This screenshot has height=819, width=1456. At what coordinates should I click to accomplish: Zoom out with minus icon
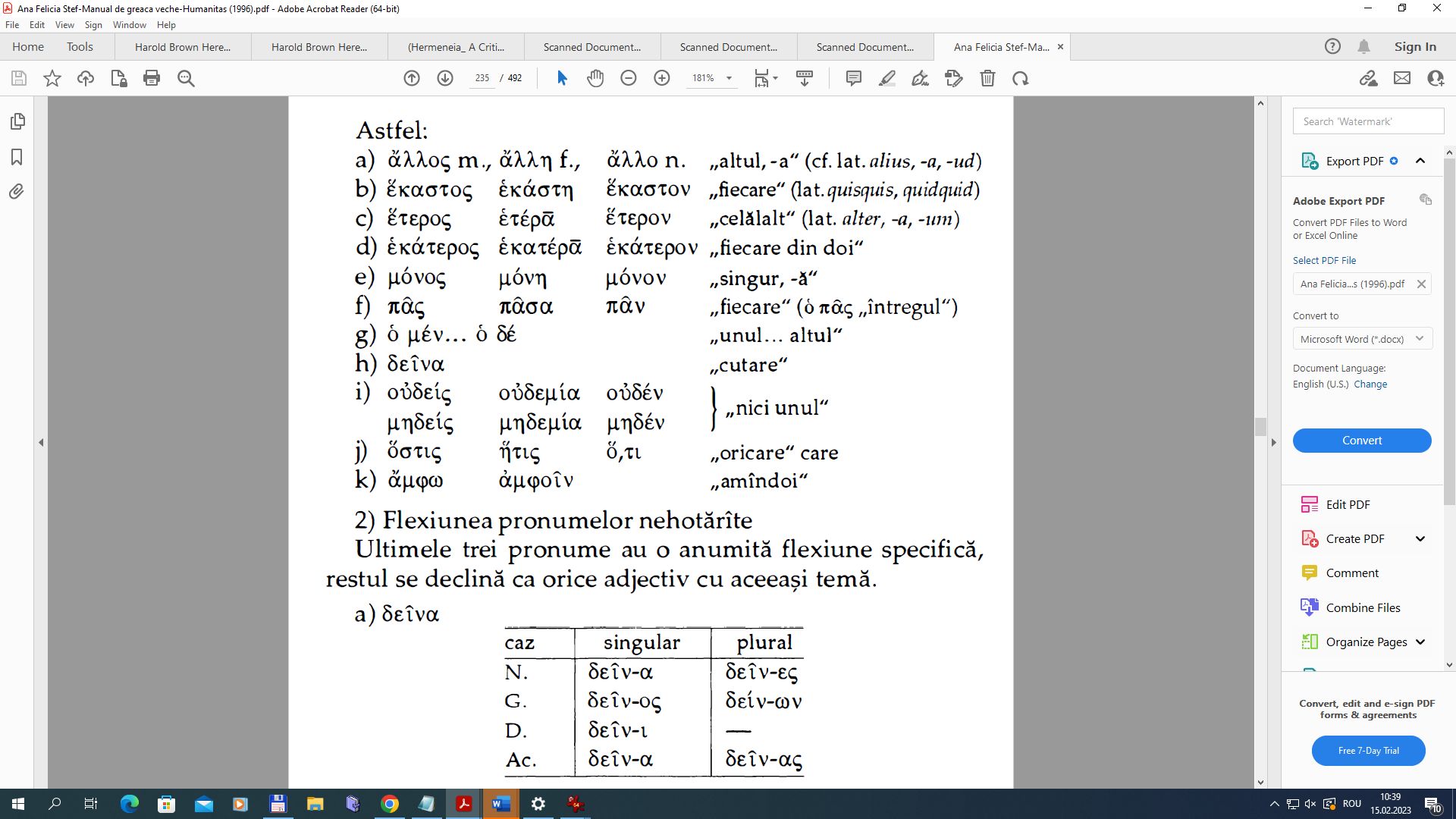(x=629, y=78)
